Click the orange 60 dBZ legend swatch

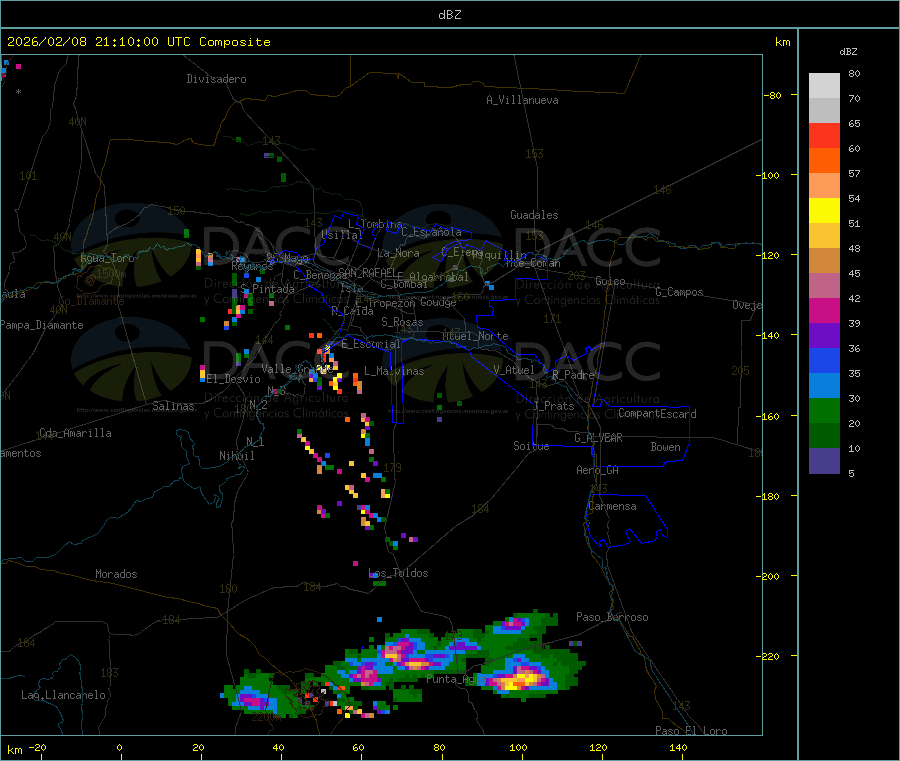click(824, 161)
